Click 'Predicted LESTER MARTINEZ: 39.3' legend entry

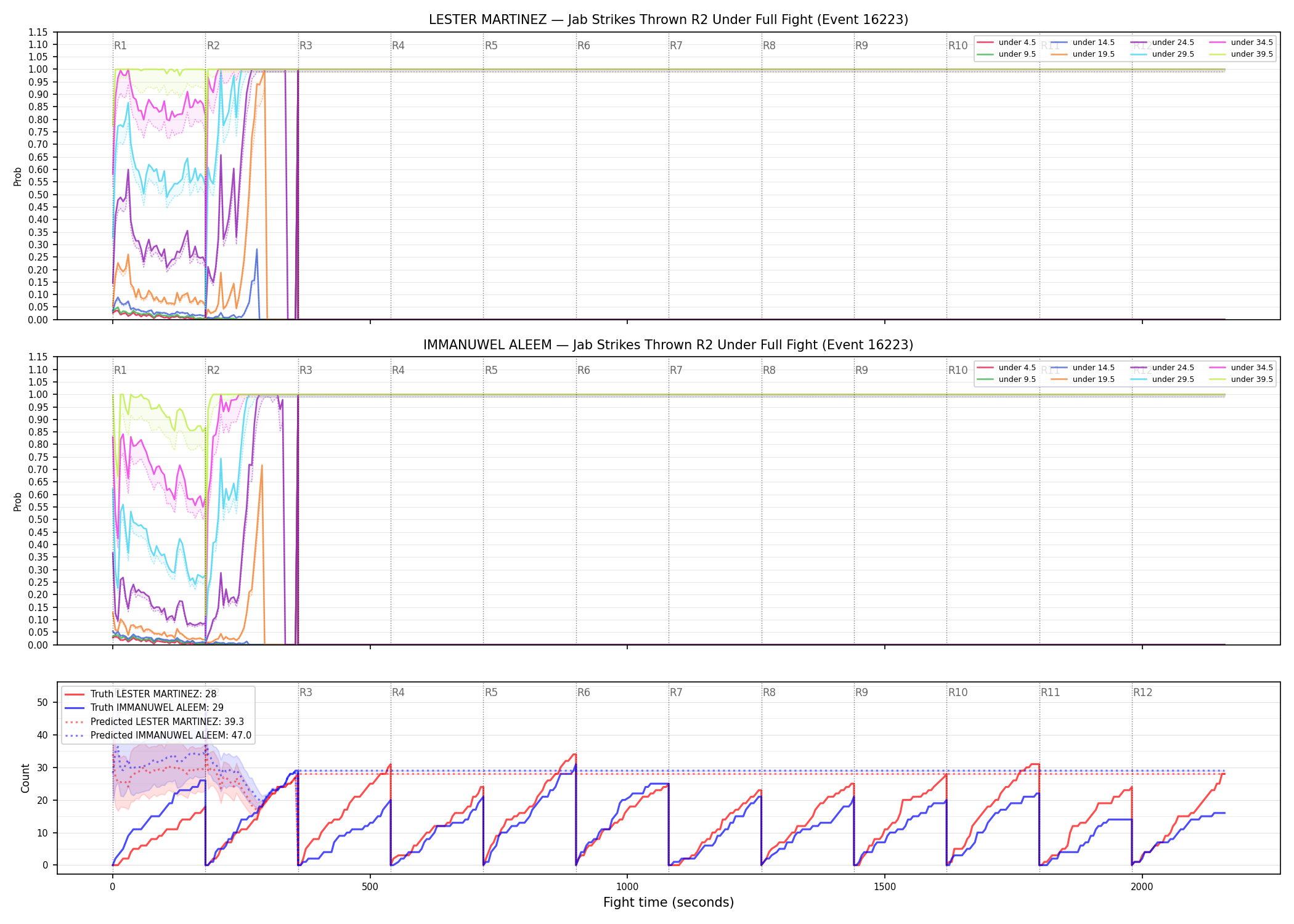pyautogui.click(x=155, y=721)
